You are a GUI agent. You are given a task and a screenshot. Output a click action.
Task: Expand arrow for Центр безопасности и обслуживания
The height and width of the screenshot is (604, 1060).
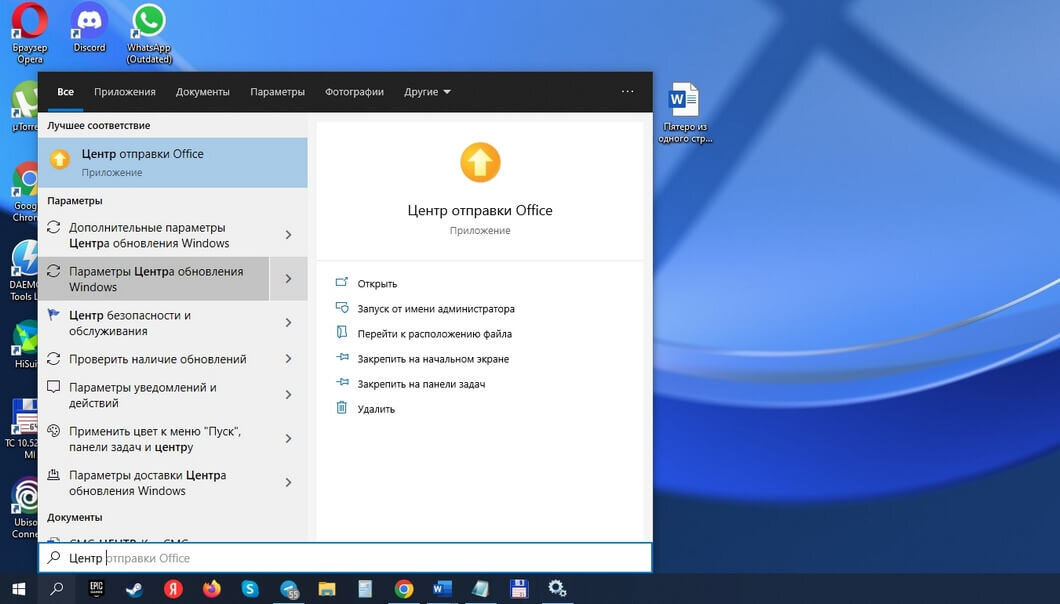point(289,323)
